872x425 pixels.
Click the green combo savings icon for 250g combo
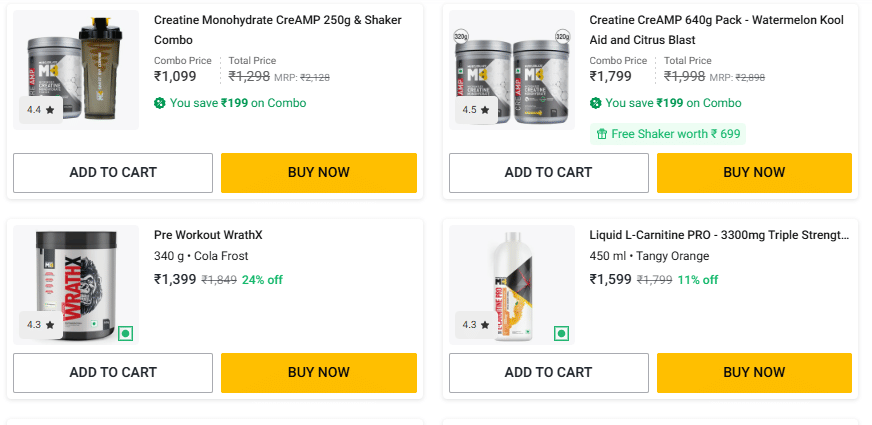point(160,103)
